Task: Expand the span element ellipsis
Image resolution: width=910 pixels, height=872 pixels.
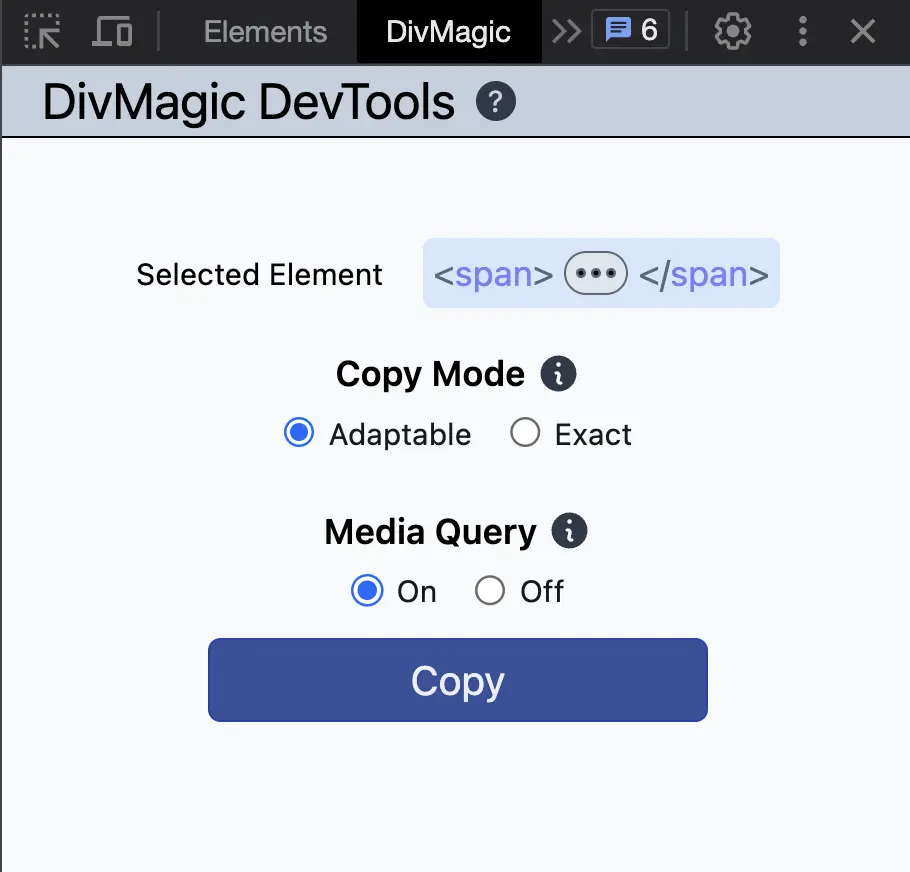Action: 595,273
